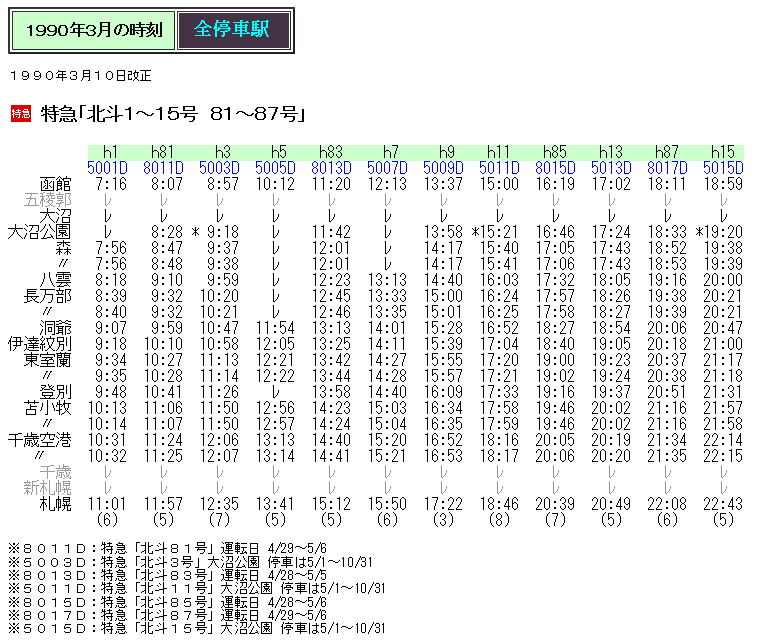Select the h81 column header
Screen dimensions: 760x641
pos(162,152)
